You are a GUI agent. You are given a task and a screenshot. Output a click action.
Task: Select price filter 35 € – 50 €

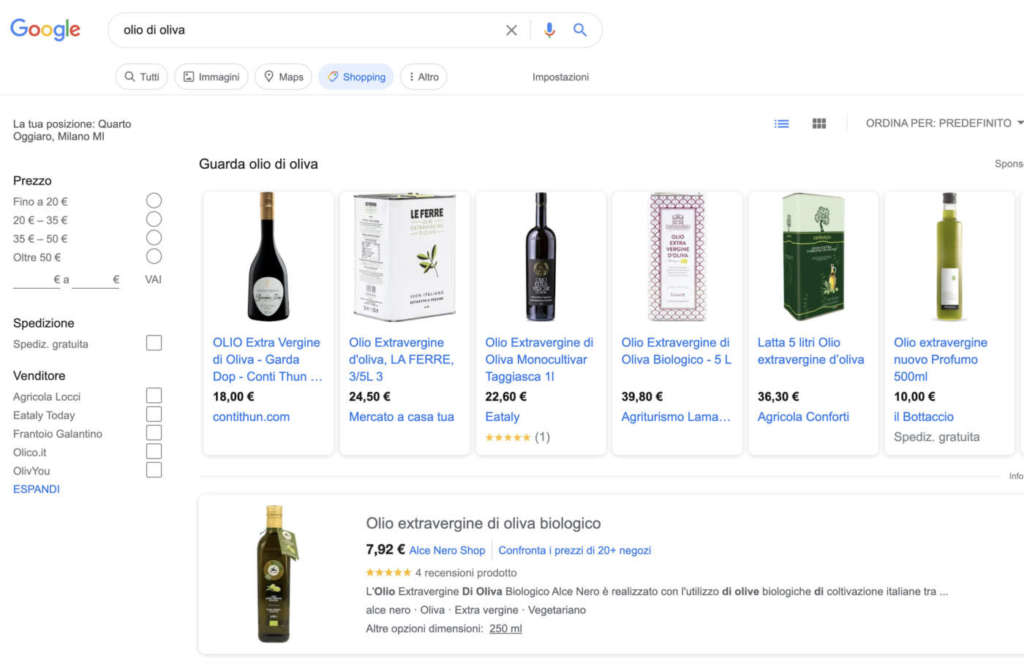[x=153, y=238]
